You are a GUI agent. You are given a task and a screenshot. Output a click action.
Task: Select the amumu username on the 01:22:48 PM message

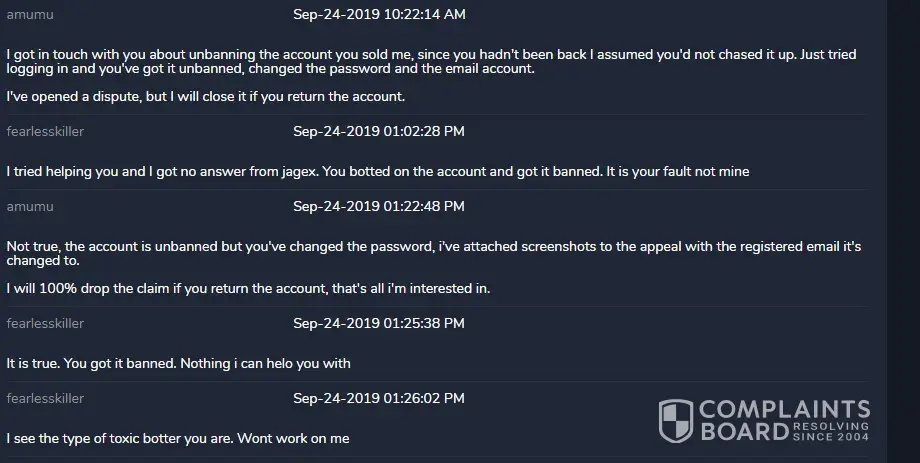30,207
